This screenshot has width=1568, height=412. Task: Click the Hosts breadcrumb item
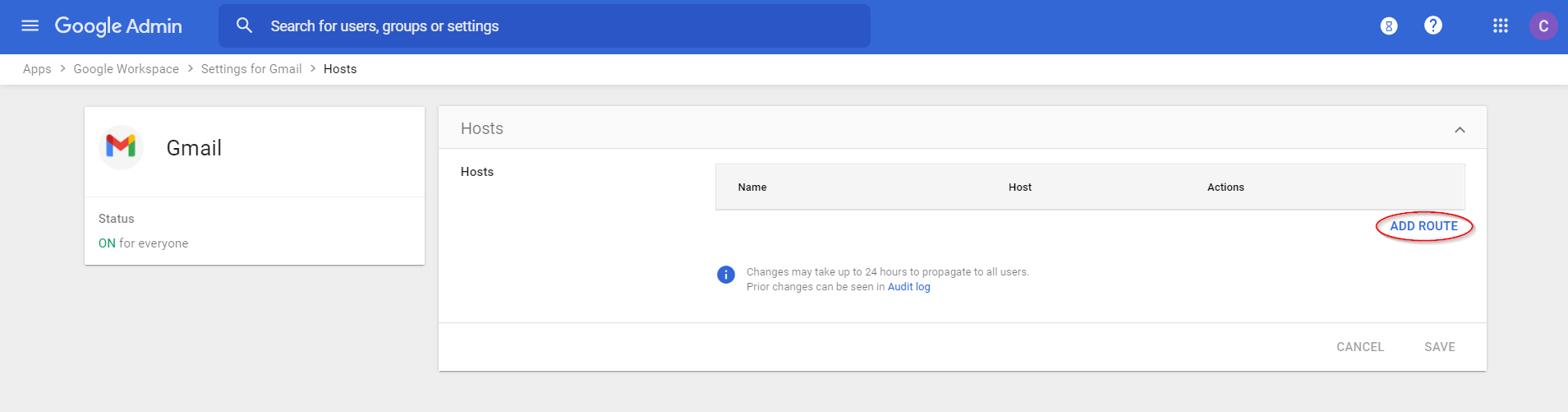(340, 69)
